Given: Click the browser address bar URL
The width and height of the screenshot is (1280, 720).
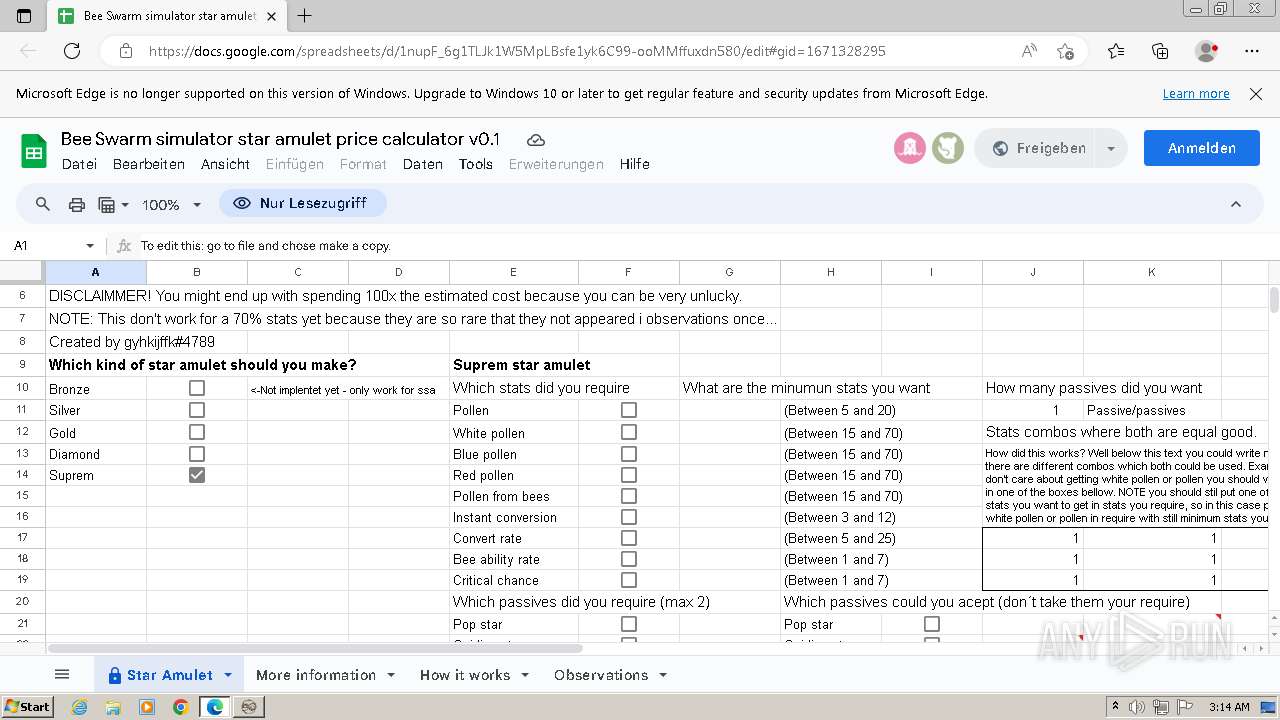Looking at the screenshot, I should [x=517, y=51].
